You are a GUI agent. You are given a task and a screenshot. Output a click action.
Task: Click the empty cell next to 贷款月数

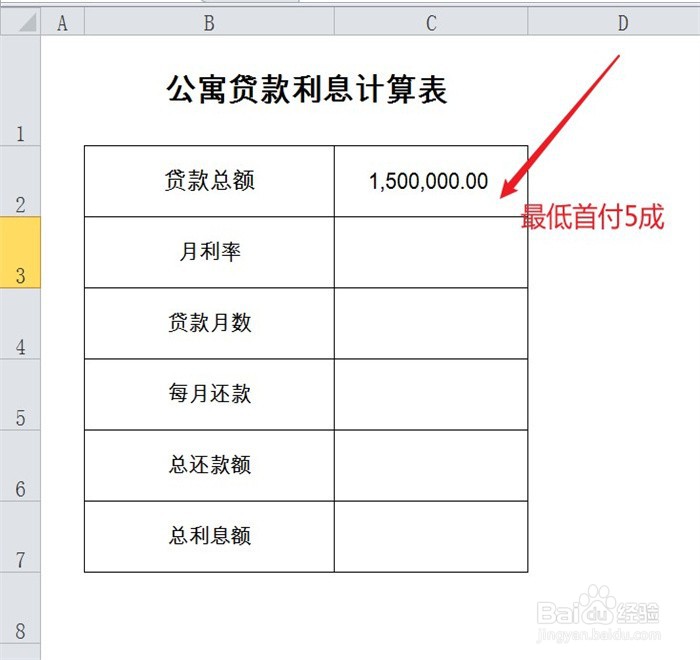click(x=431, y=323)
